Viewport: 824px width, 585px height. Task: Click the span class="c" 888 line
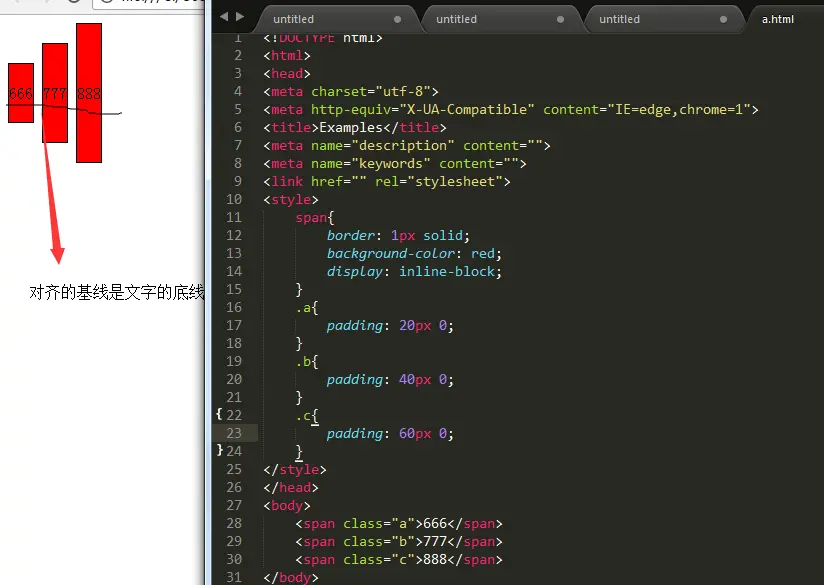tap(399, 559)
